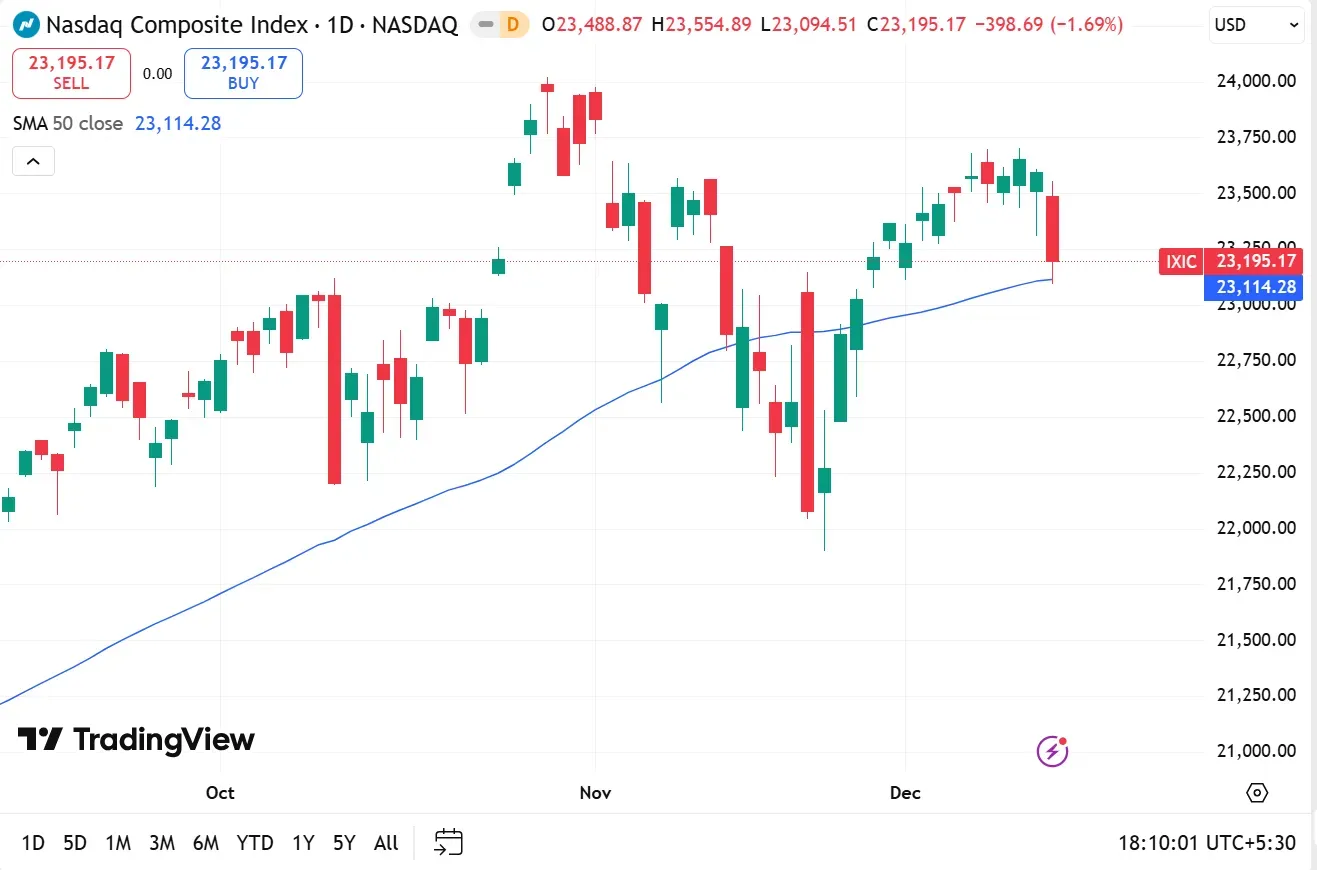Select the 1D time range
This screenshot has height=870, width=1317.
(x=33, y=843)
